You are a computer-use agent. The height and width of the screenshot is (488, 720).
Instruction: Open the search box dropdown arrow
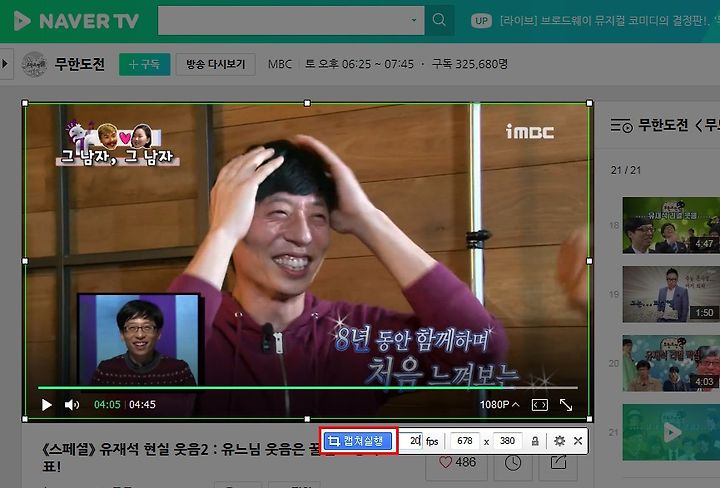[x=414, y=20]
